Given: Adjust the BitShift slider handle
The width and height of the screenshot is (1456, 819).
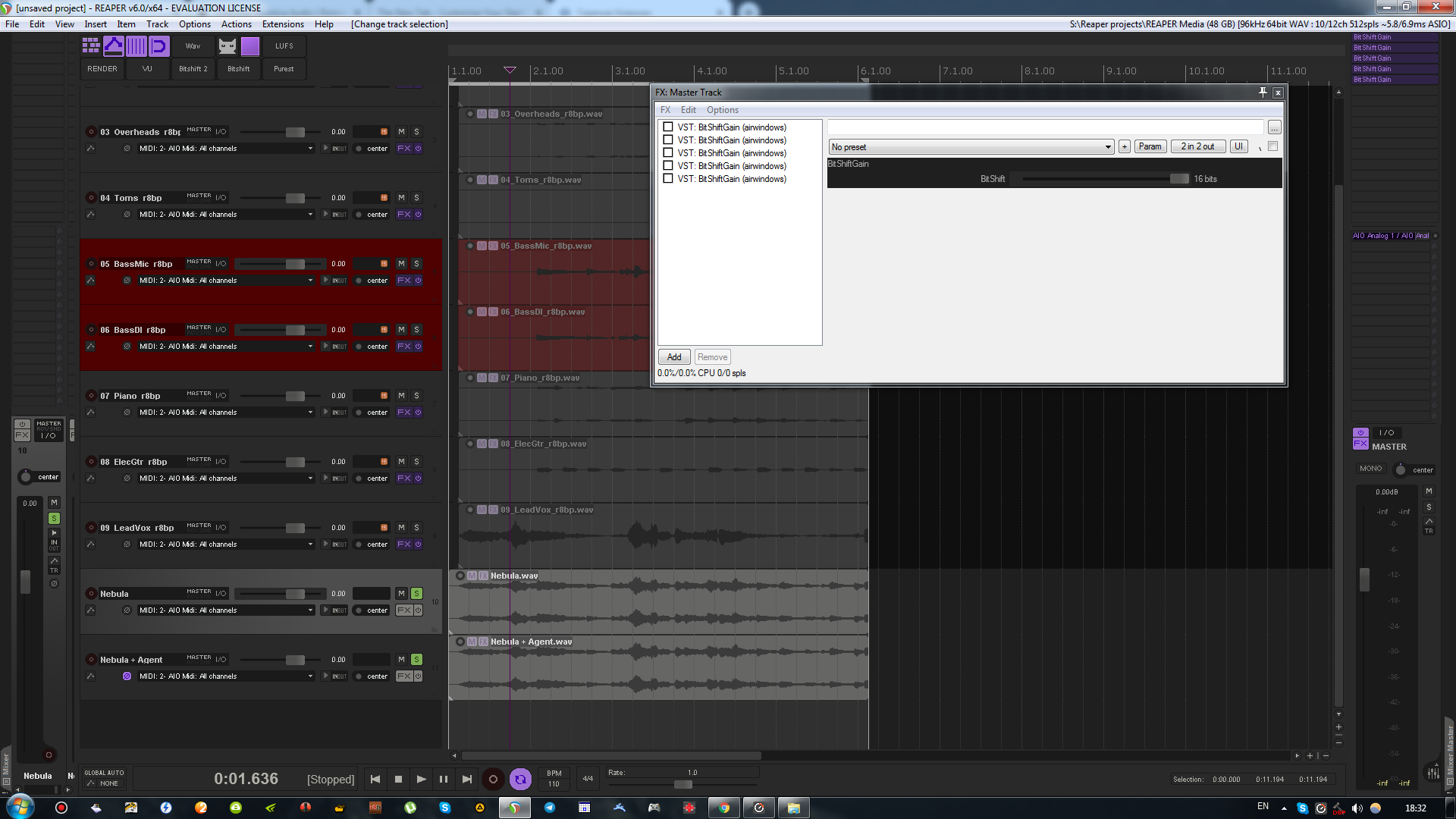Looking at the screenshot, I should point(1179,179).
